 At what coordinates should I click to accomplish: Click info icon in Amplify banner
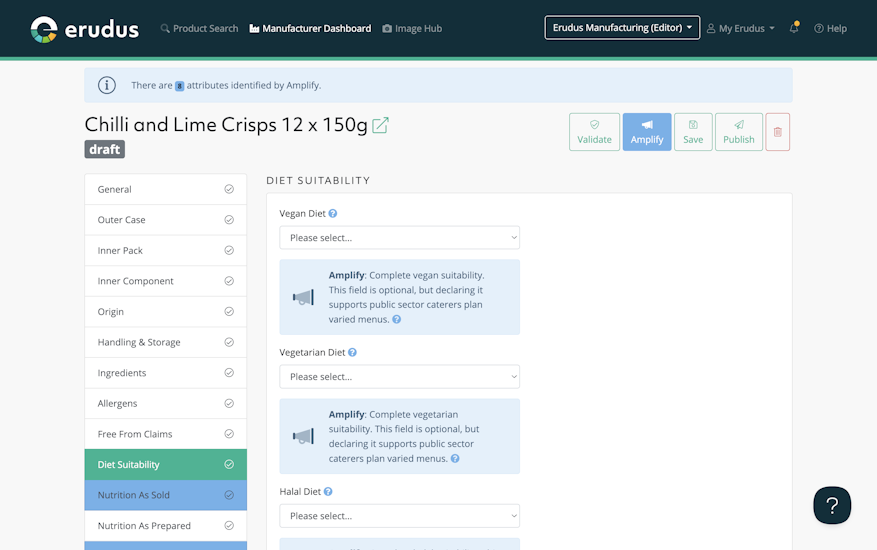[x=107, y=85]
